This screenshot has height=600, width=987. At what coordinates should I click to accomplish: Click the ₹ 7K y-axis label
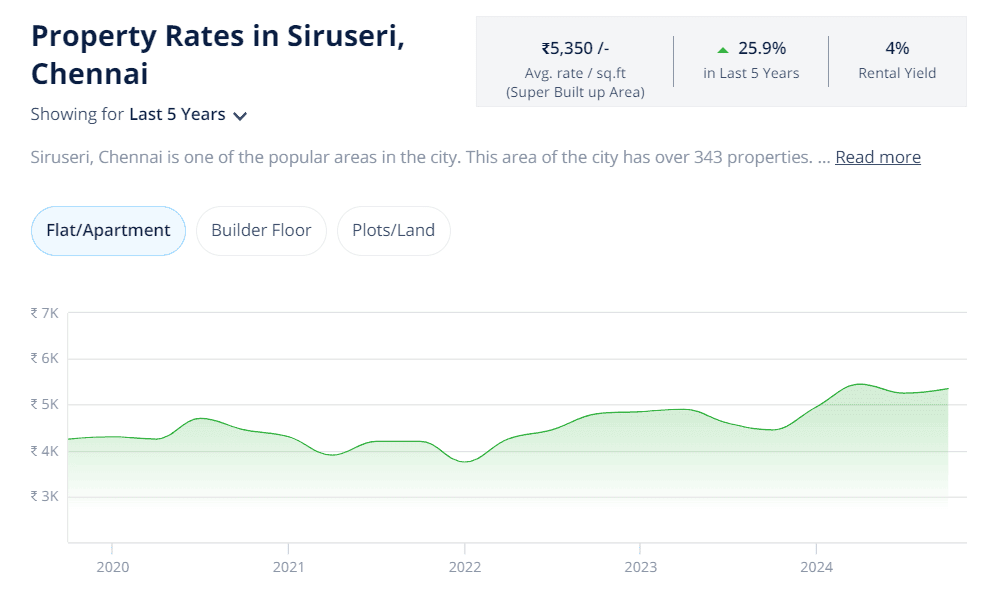(44, 313)
